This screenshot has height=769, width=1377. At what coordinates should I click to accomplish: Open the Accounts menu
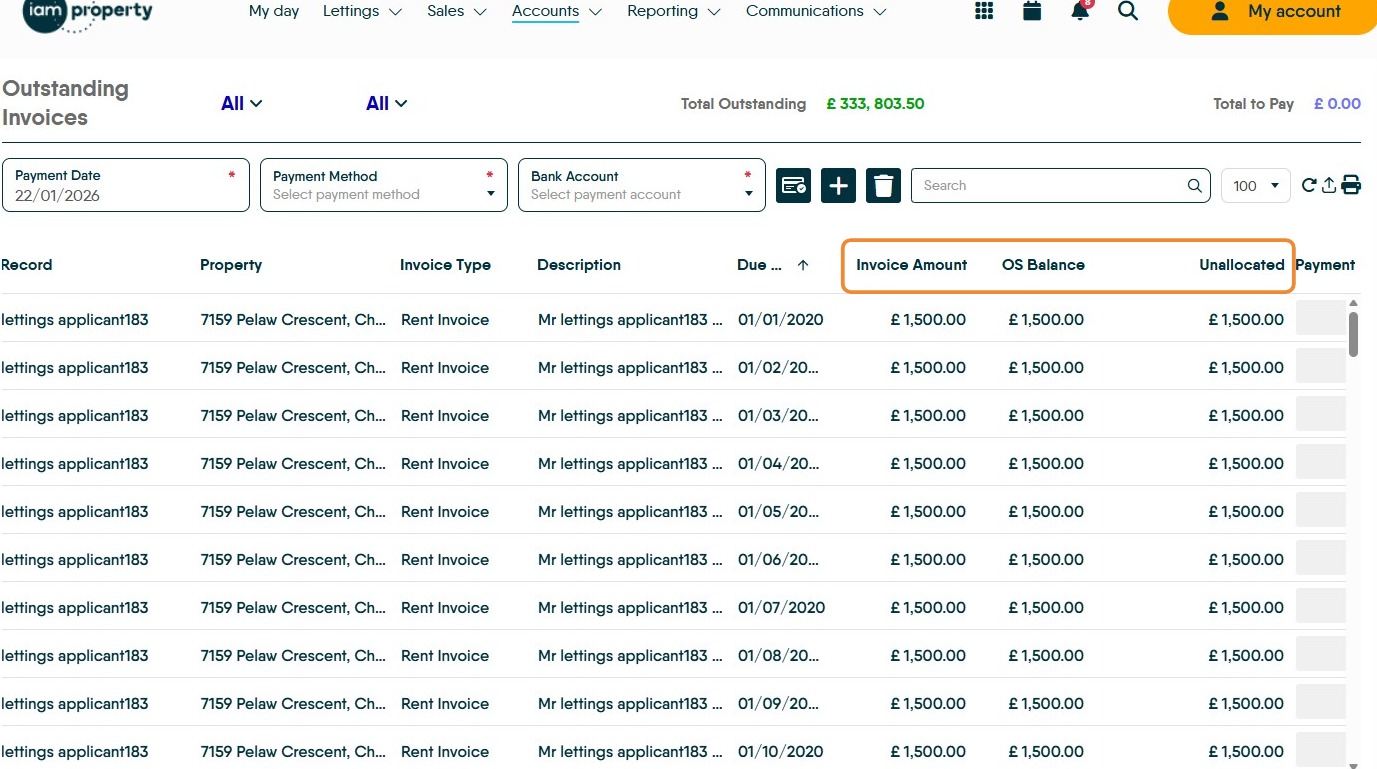pos(556,11)
